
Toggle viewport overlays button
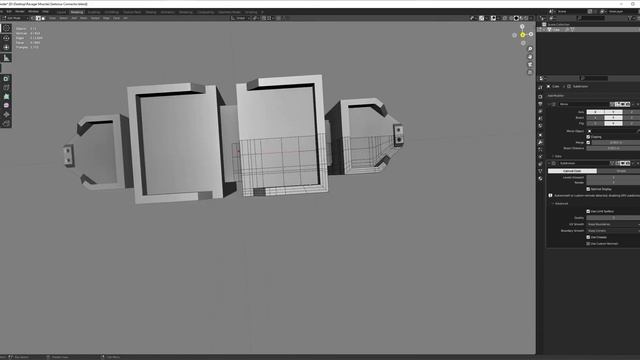(493, 18)
